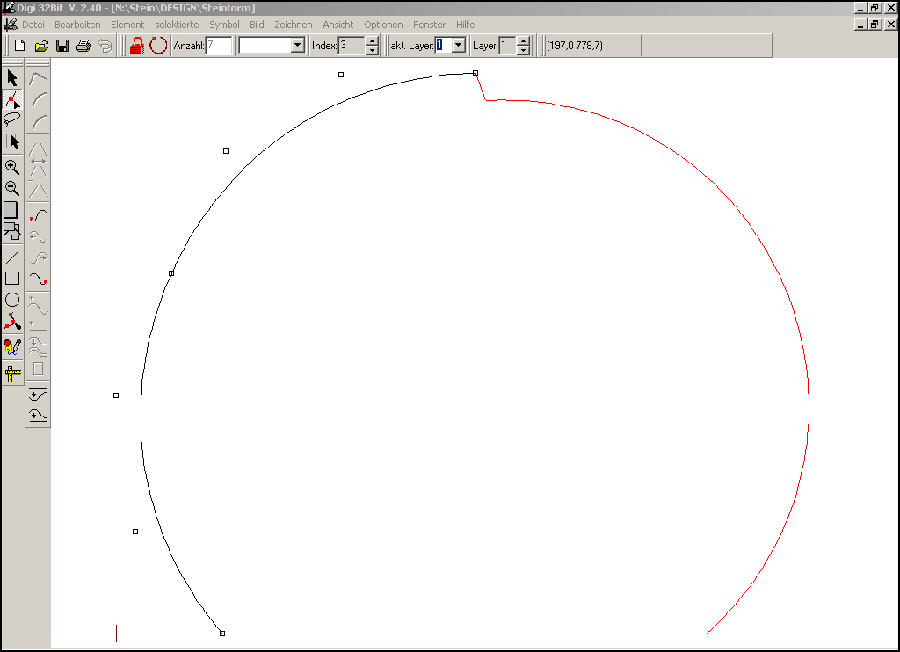Print using the printer icon
Screen dimensions: 900x652
[x=84, y=46]
